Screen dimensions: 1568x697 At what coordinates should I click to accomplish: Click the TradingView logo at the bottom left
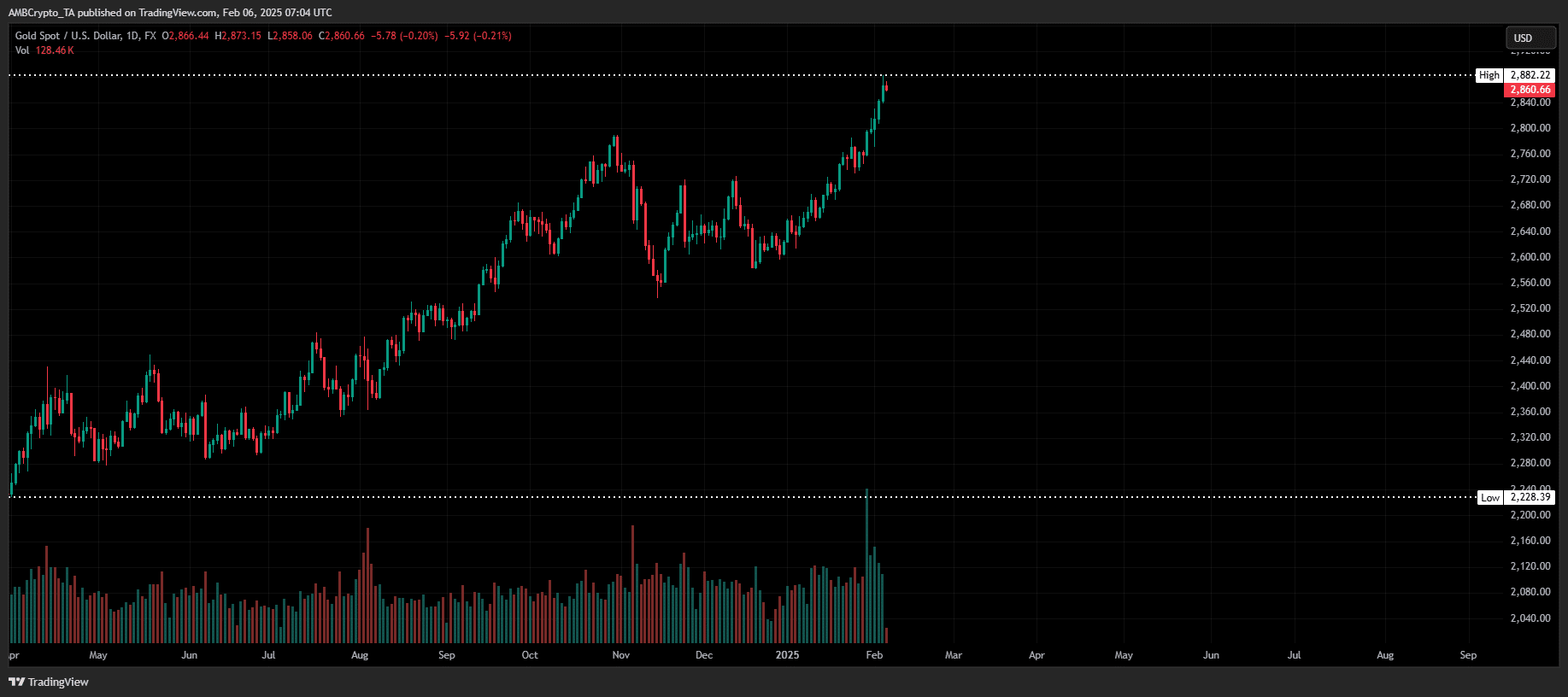click(x=49, y=682)
